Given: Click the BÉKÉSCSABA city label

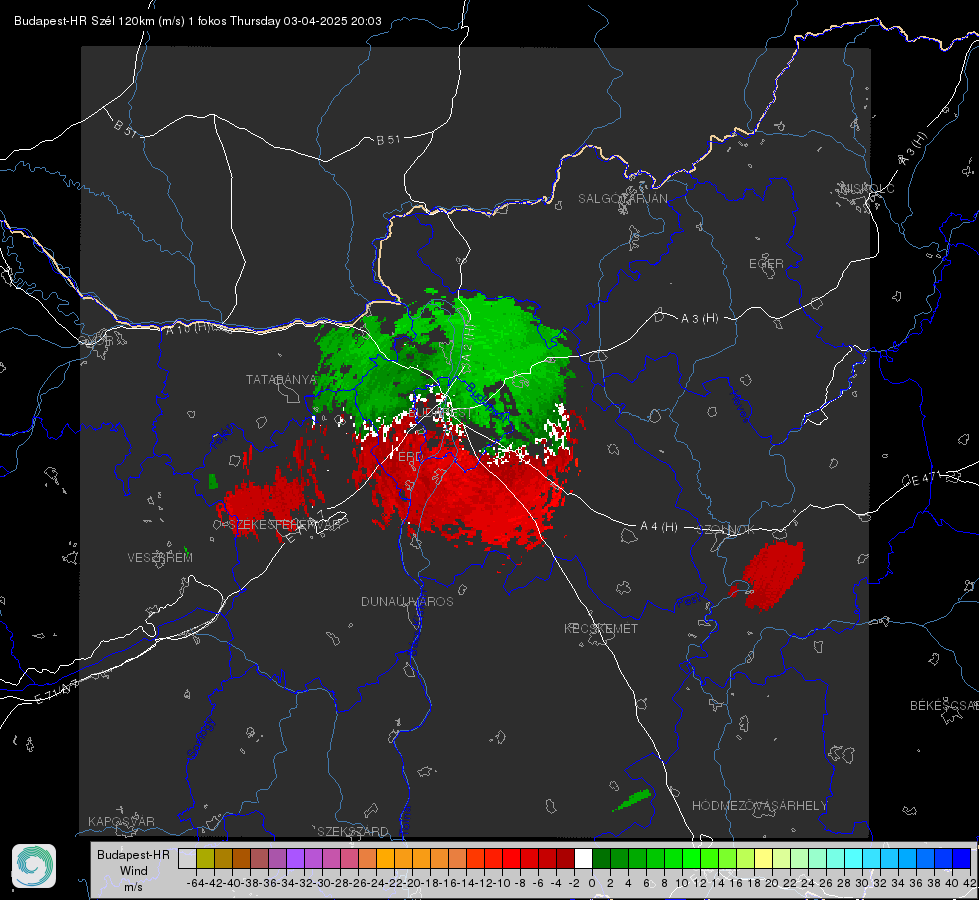Looking at the screenshot, I should click(x=944, y=706).
